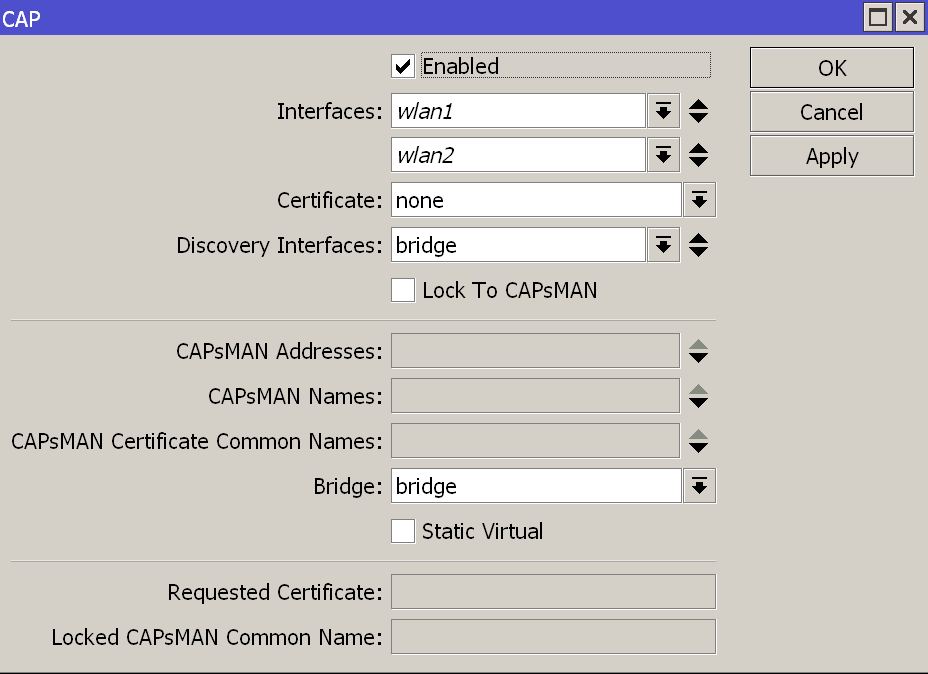928x674 pixels.
Task: Click the Requested Certificate field
Action: point(553,592)
